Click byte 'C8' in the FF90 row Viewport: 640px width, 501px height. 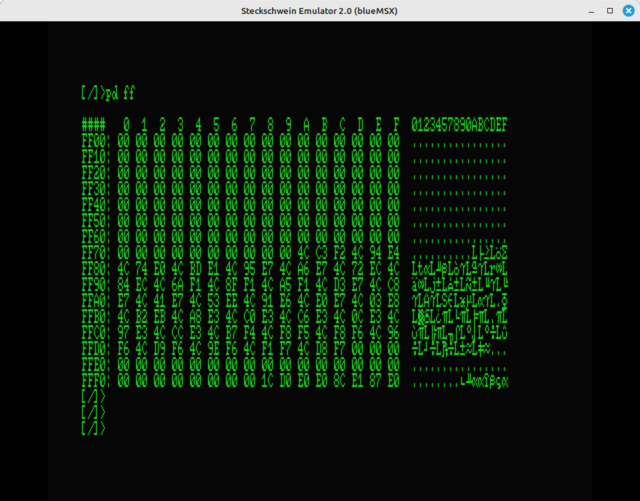tap(393, 285)
